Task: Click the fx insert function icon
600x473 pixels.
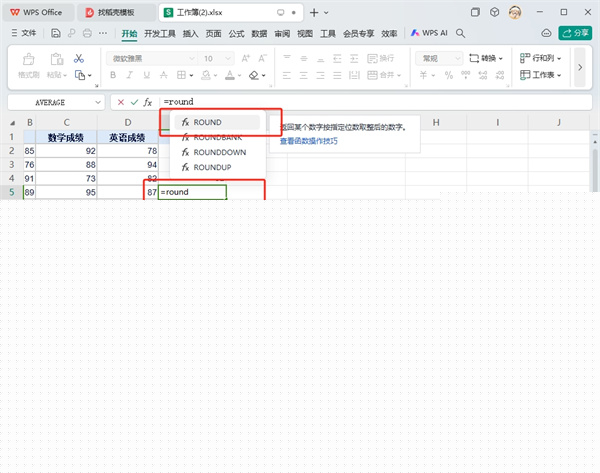Action: [148, 102]
